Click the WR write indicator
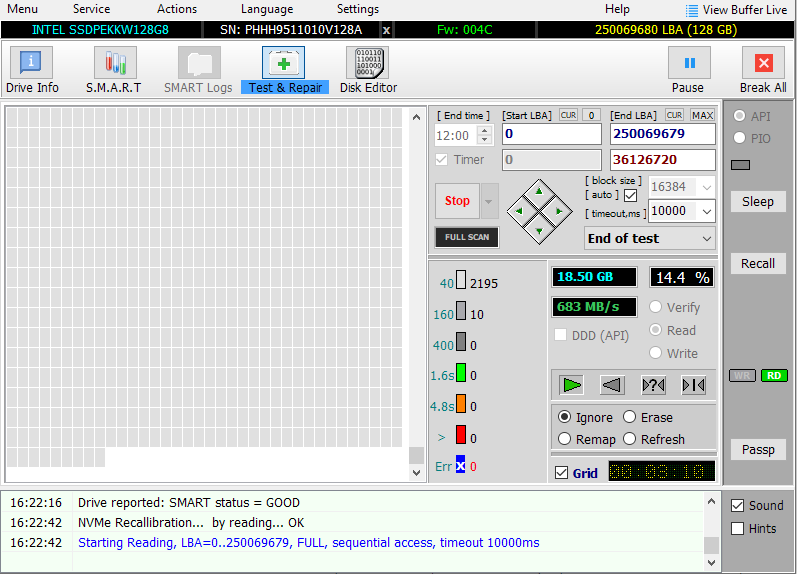This screenshot has height=574, width=797. click(742, 376)
